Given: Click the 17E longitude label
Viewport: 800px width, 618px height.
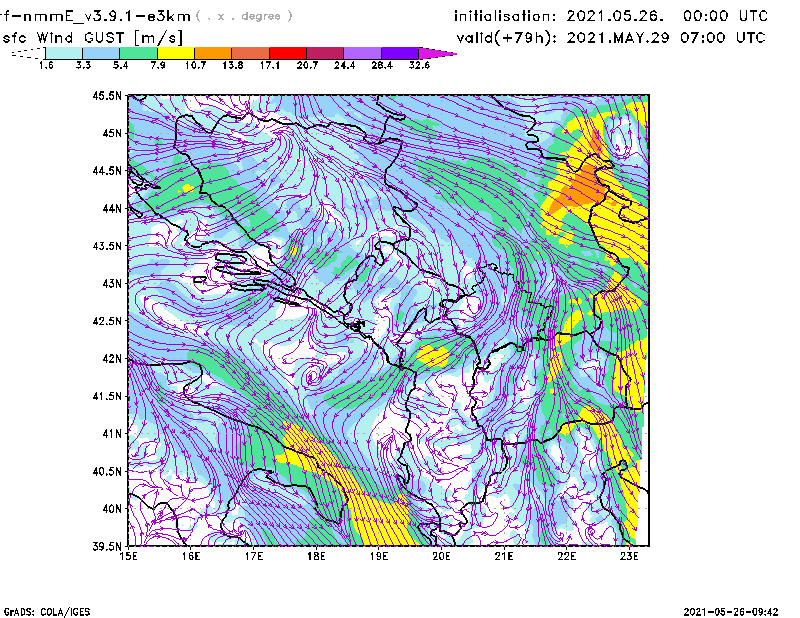Looking at the screenshot, I should (254, 556).
